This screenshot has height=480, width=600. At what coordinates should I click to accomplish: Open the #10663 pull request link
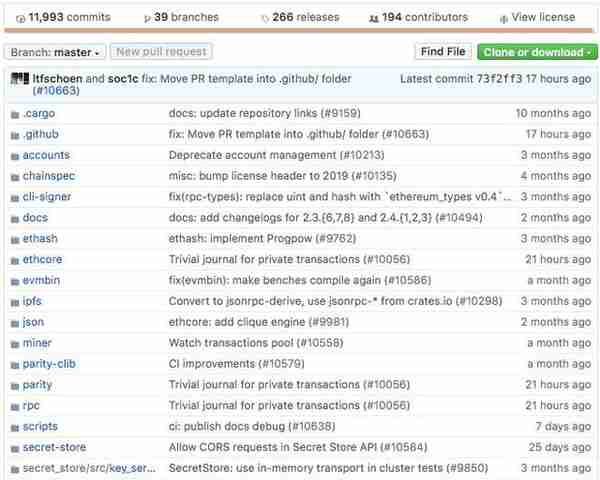[x=56, y=91]
